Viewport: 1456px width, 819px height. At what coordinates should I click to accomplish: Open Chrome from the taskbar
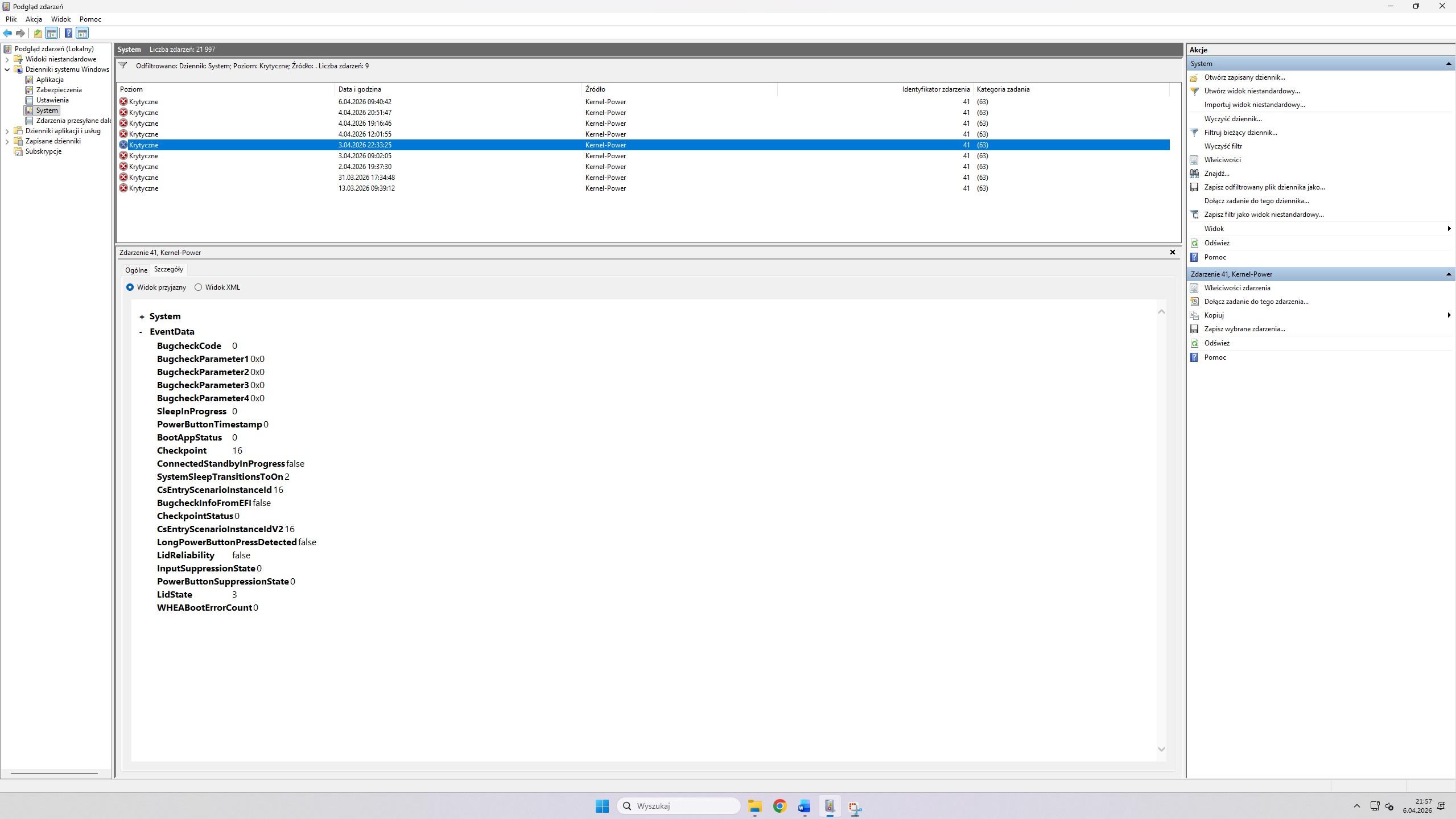pyautogui.click(x=779, y=806)
